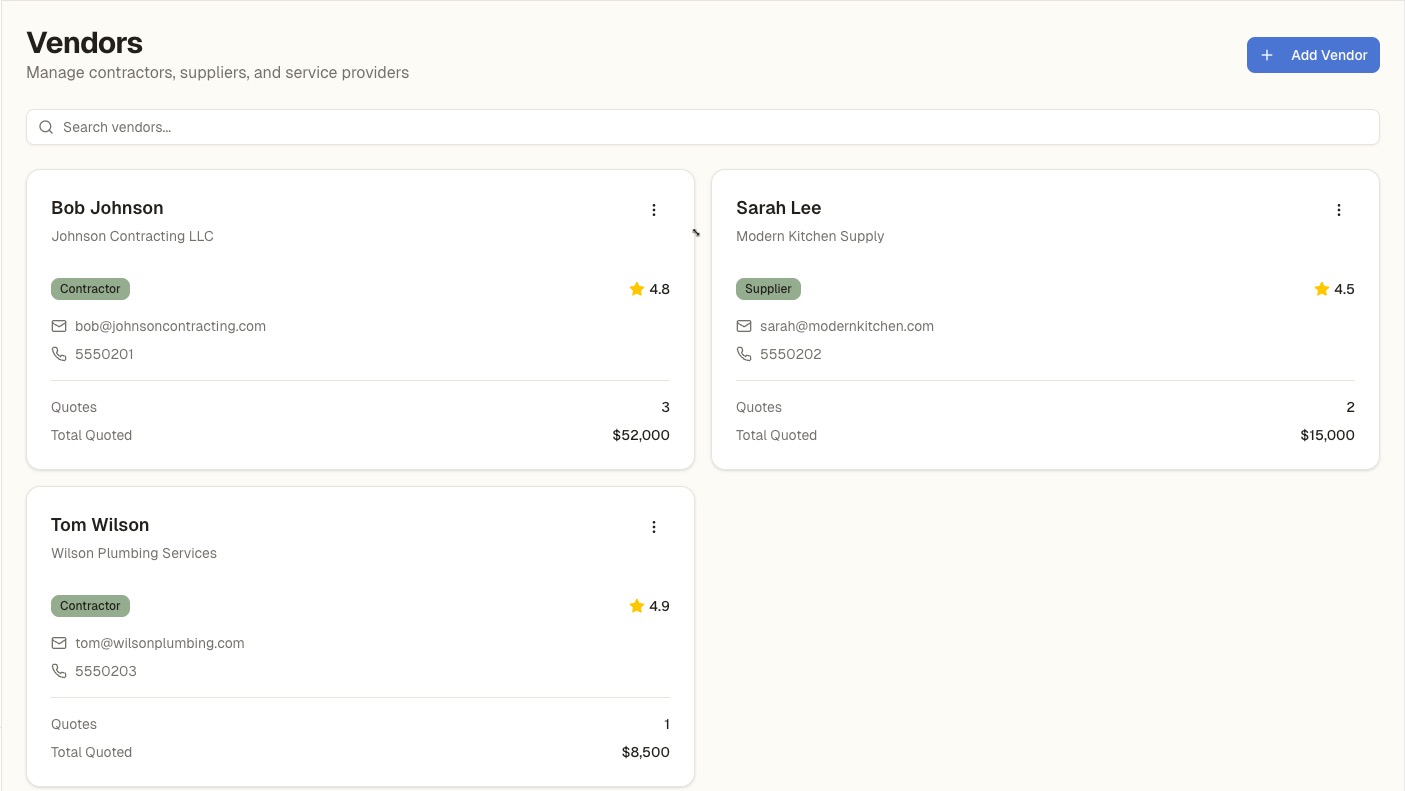Click sarah@modernkitchen.com email address

tap(847, 326)
